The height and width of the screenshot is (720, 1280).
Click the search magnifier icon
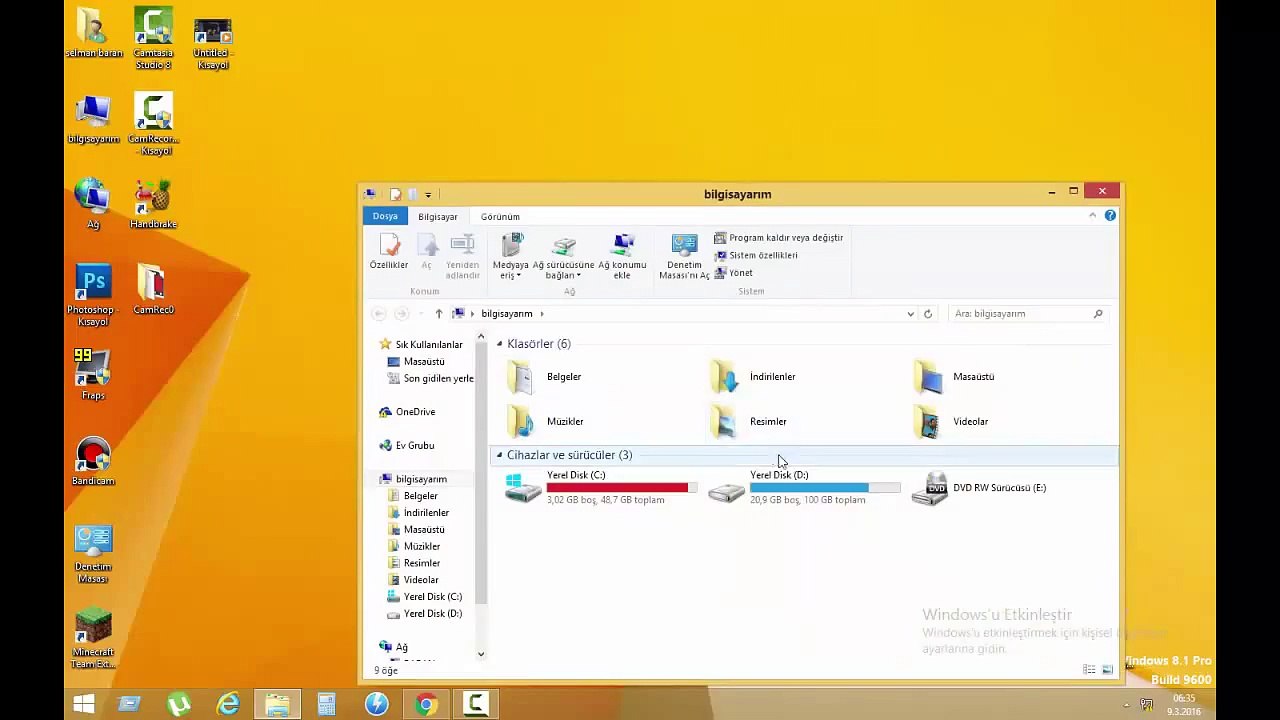click(1097, 314)
